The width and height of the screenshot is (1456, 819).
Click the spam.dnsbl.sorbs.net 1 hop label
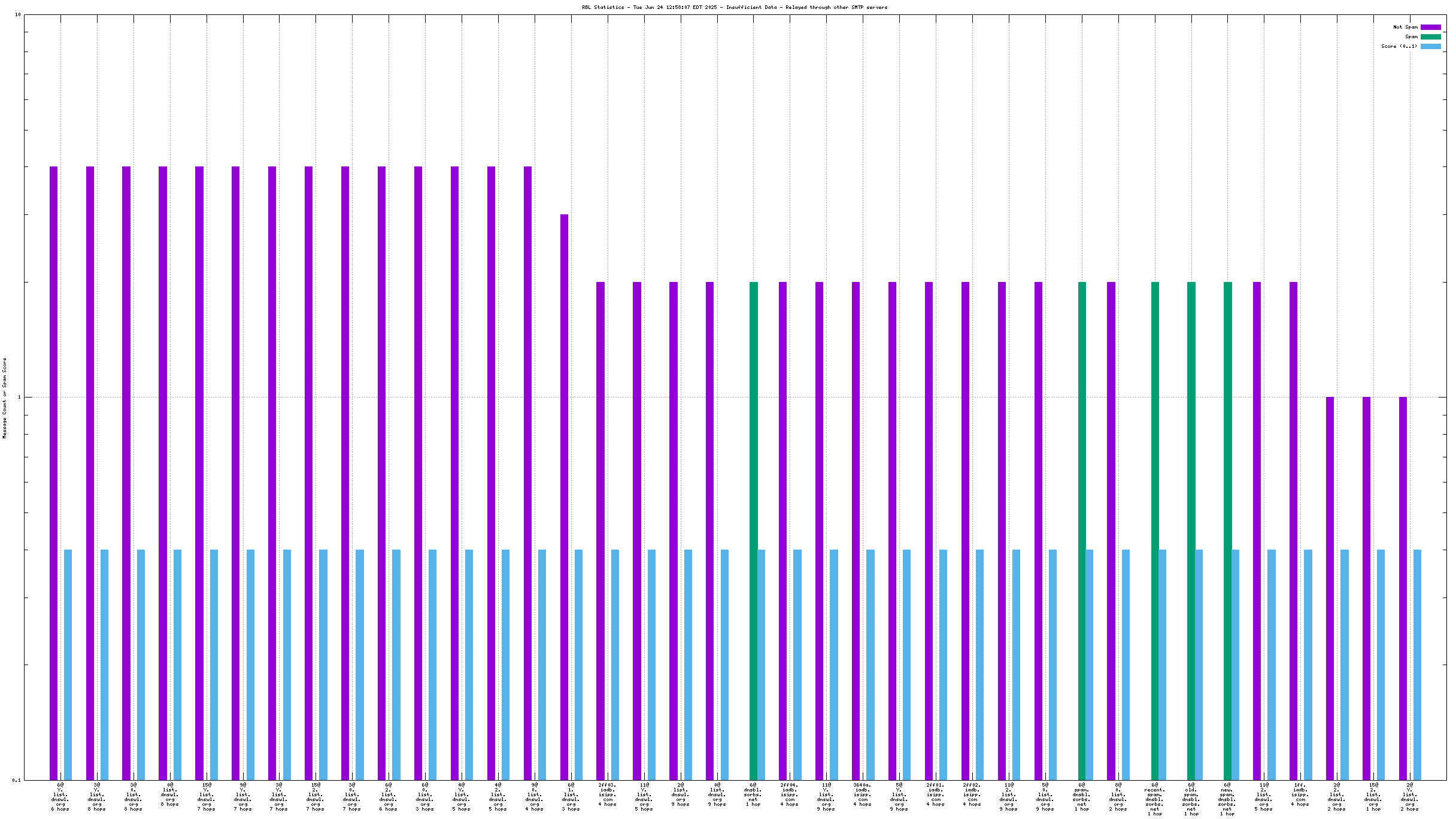click(1081, 797)
